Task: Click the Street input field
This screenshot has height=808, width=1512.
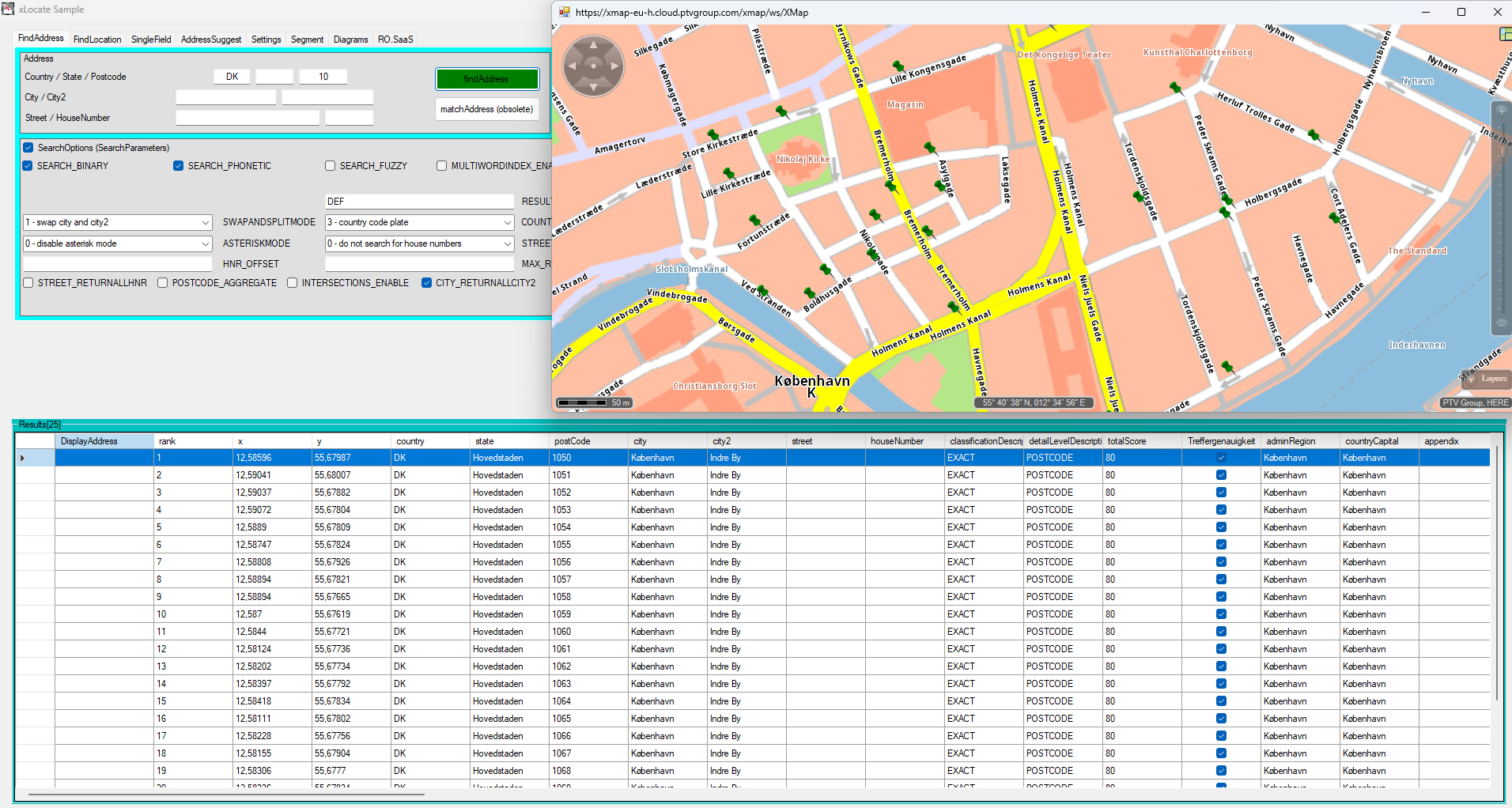Action: coord(248,118)
